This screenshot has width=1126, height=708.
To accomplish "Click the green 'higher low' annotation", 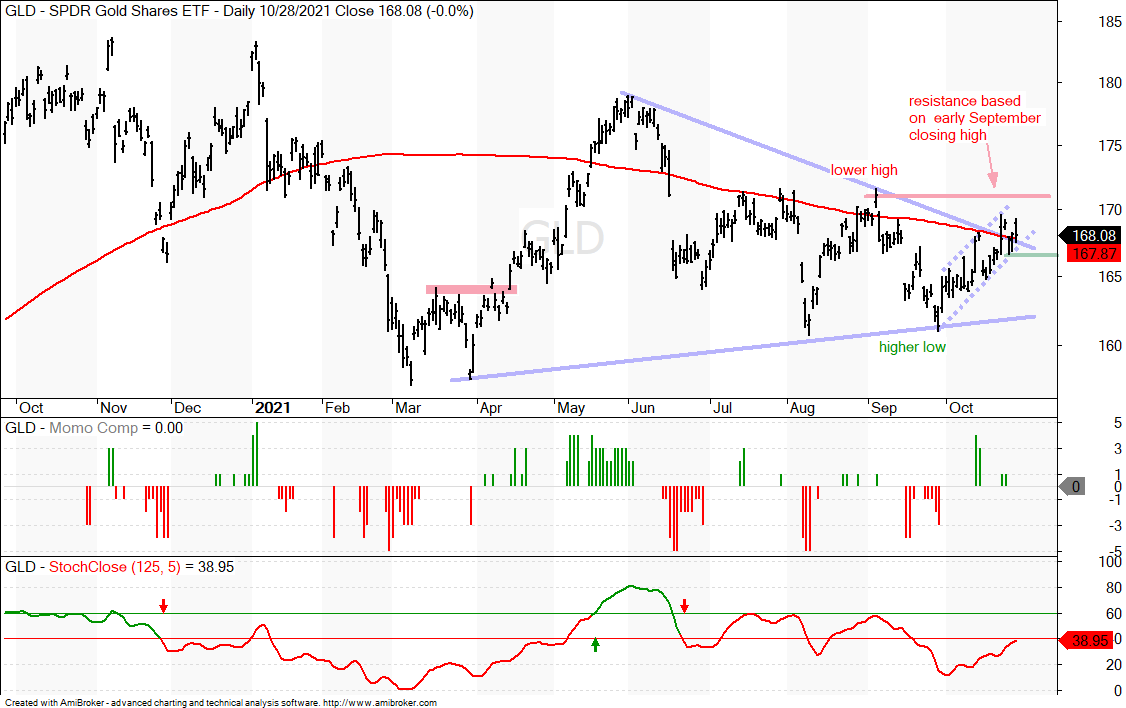I will (912, 347).
